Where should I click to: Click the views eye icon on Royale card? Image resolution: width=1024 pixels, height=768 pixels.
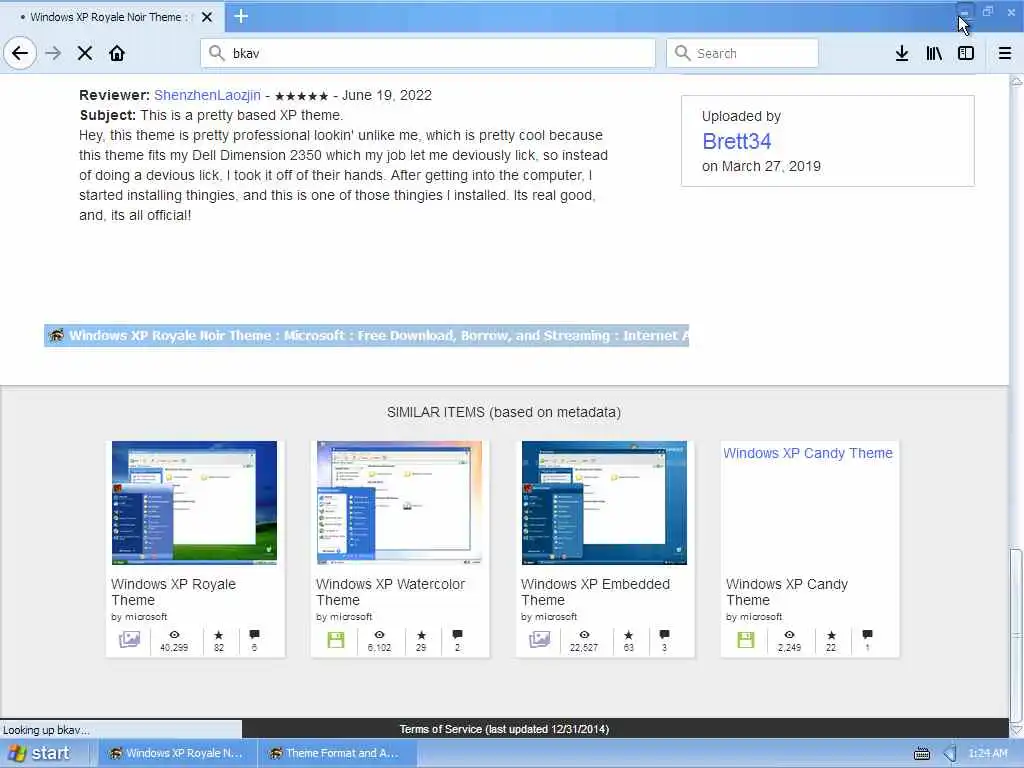click(x=174, y=635)
